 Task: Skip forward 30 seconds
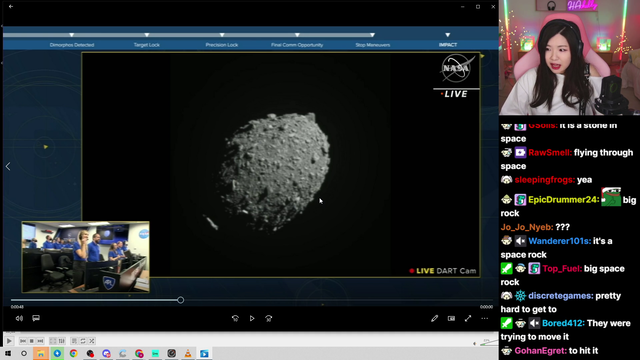(x=269, y=318)
